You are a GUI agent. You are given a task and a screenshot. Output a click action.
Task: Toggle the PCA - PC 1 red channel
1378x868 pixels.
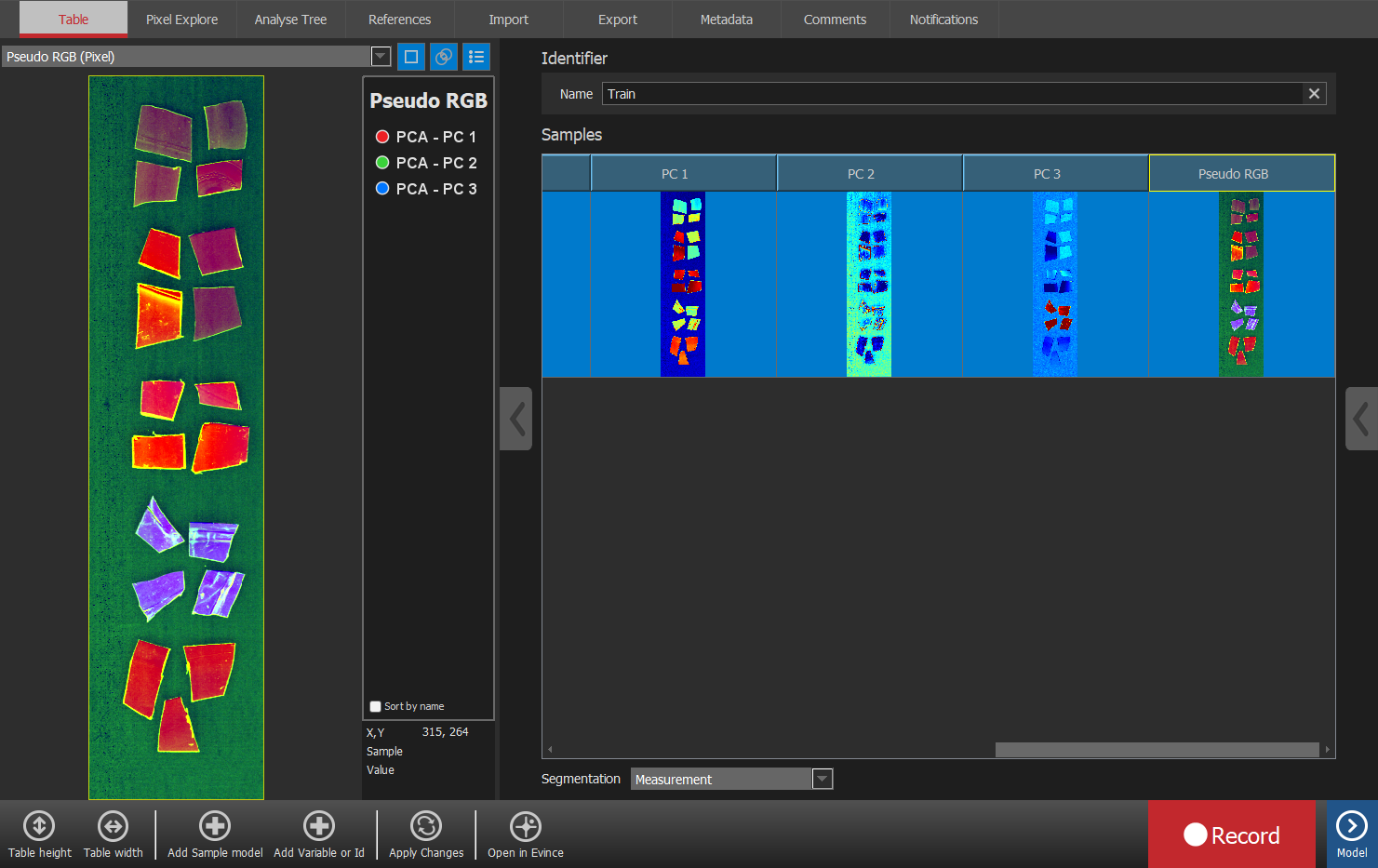[x=381, y=137]
